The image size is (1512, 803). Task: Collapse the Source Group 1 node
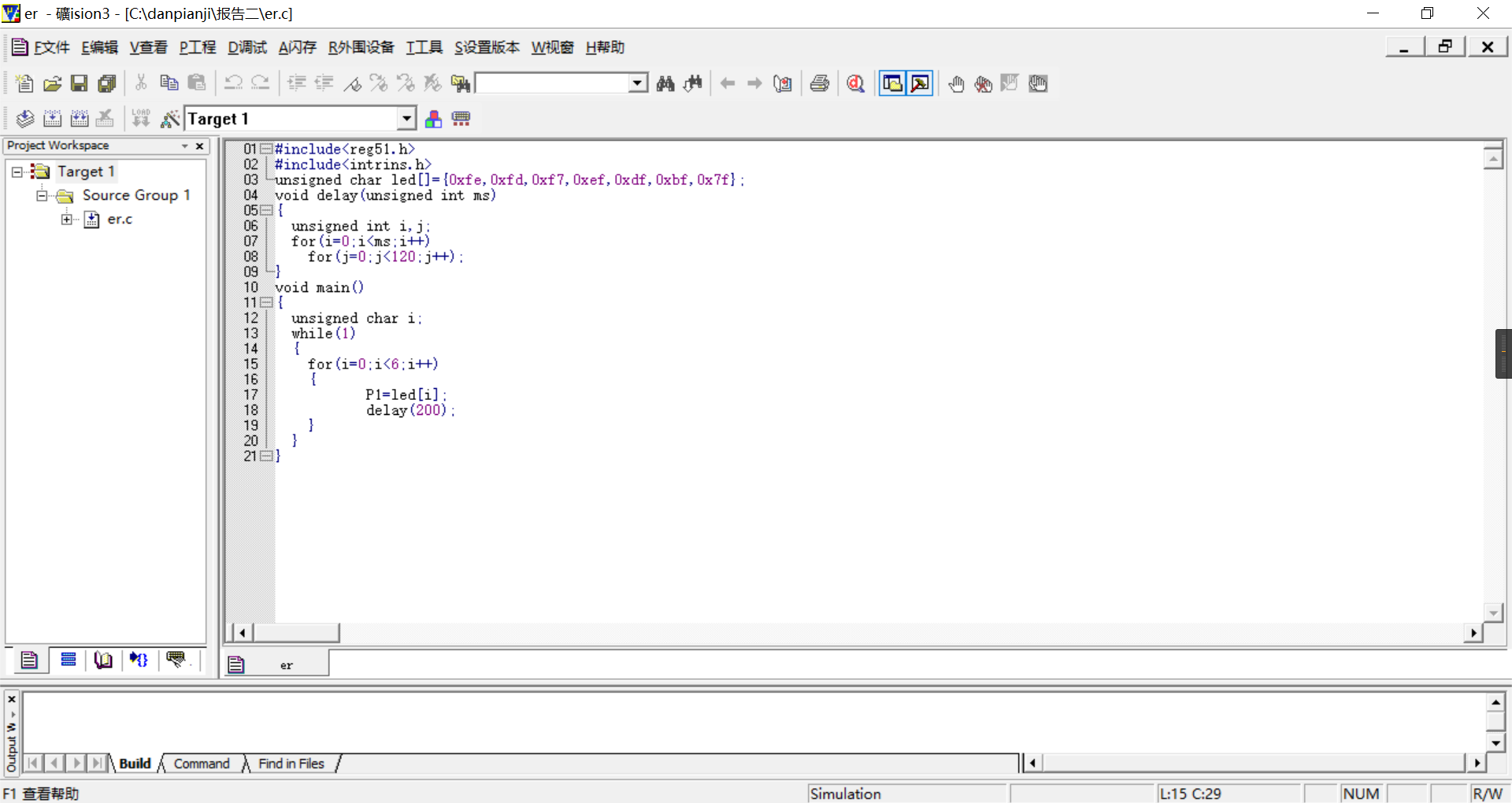(42, 195)
